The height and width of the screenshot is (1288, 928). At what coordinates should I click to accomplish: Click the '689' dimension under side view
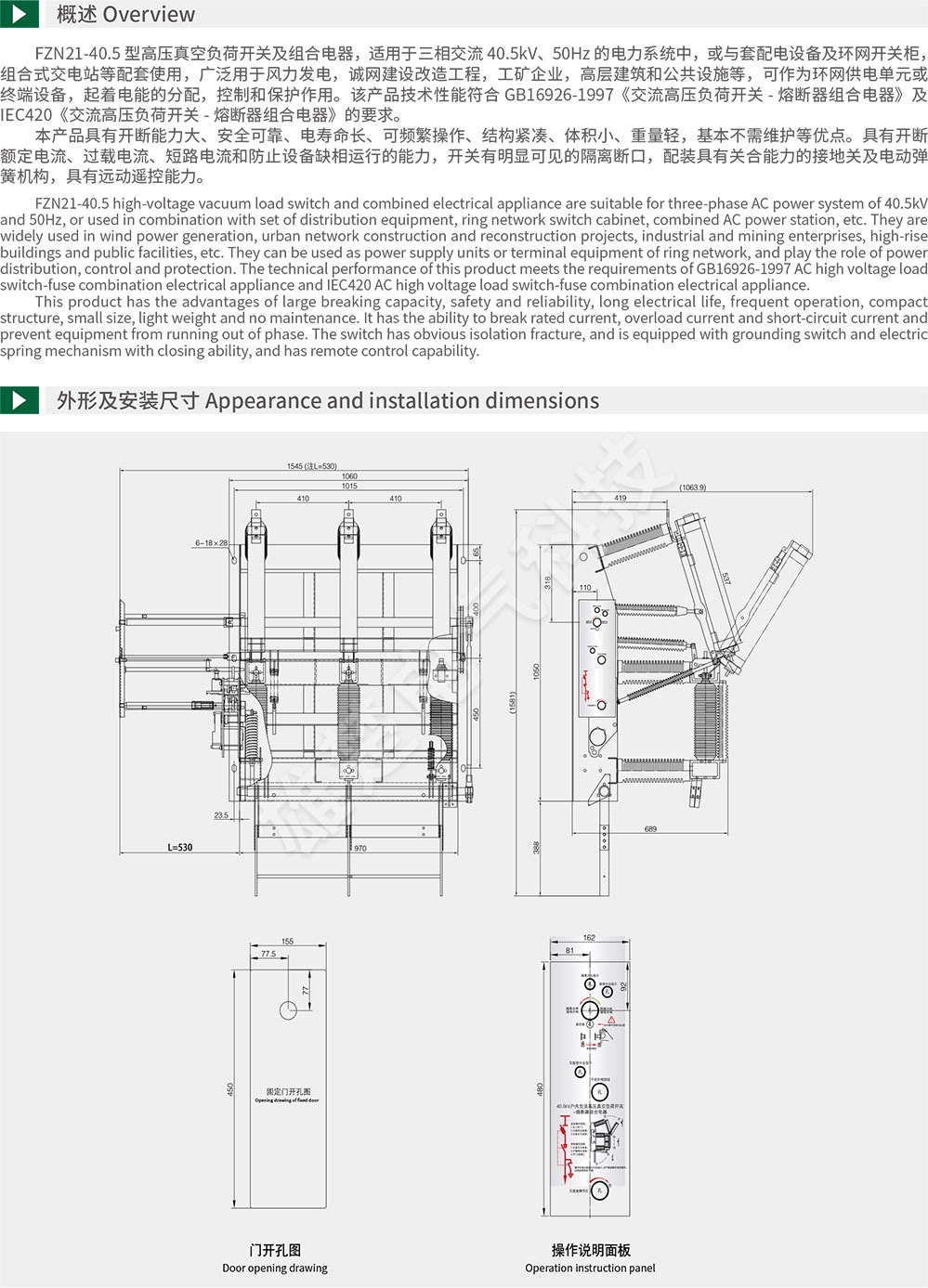650,828
